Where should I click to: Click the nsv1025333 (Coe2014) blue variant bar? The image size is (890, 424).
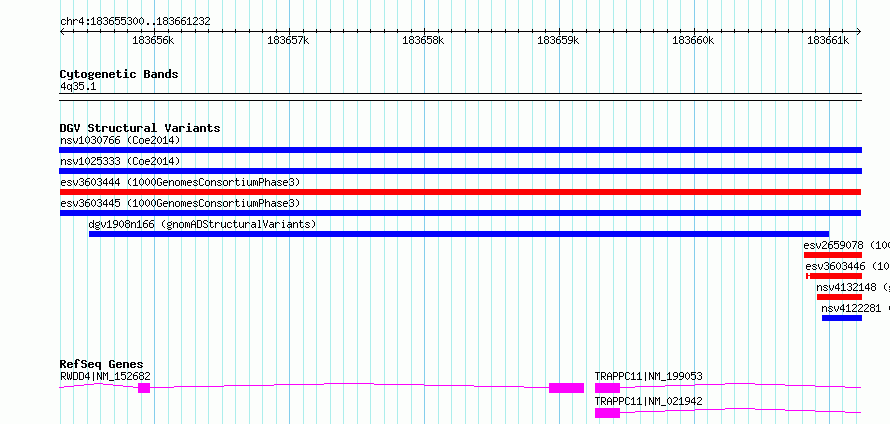[460, 171]
